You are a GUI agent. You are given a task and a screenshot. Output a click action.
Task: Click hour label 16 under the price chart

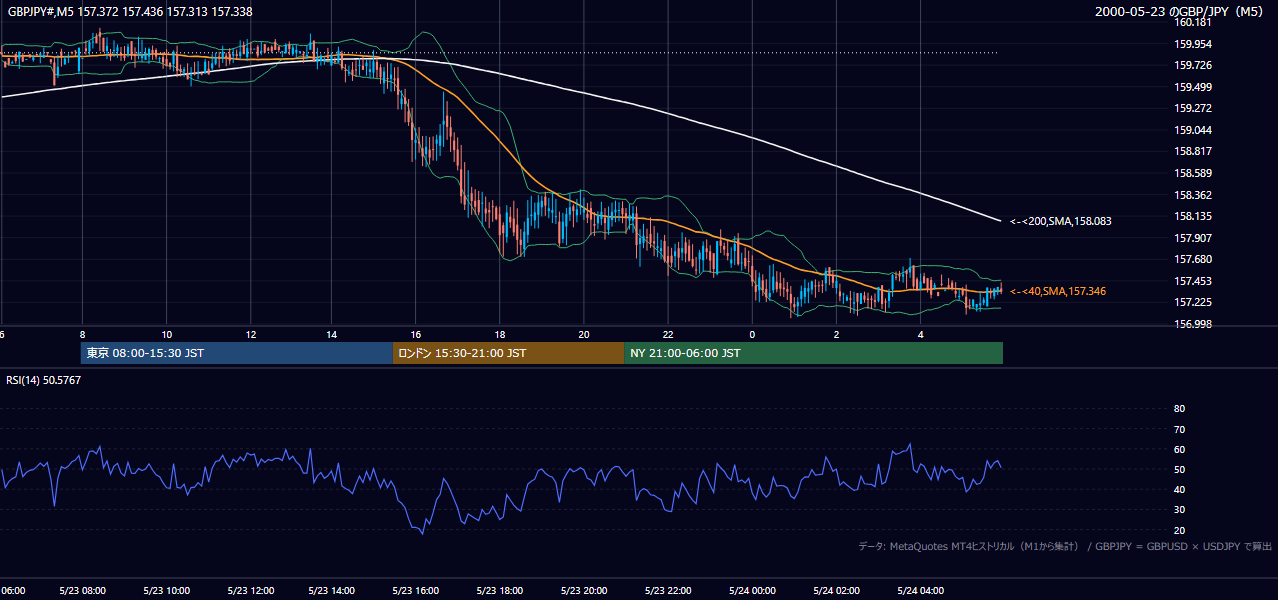[416, 334]
